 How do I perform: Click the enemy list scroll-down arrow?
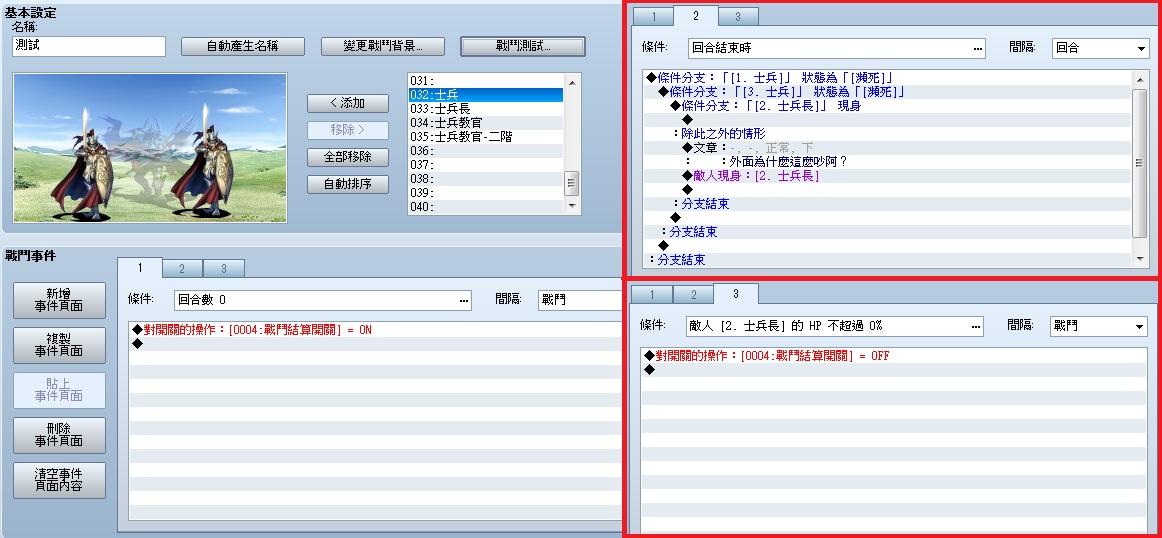click(571, 205)
